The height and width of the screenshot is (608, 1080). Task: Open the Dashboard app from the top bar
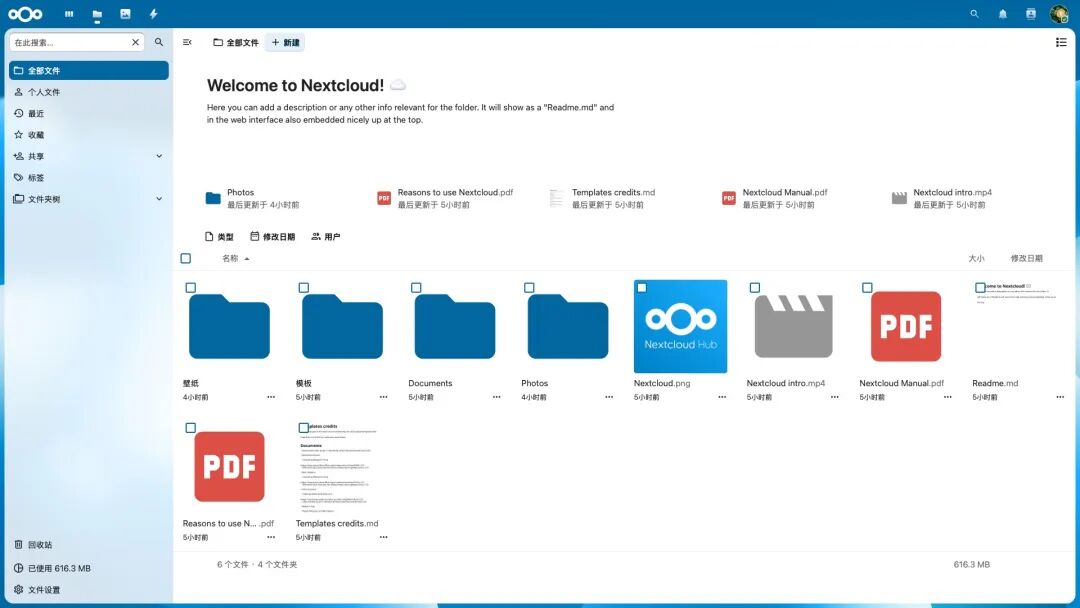pyautogui.click(x=68, y=14)
